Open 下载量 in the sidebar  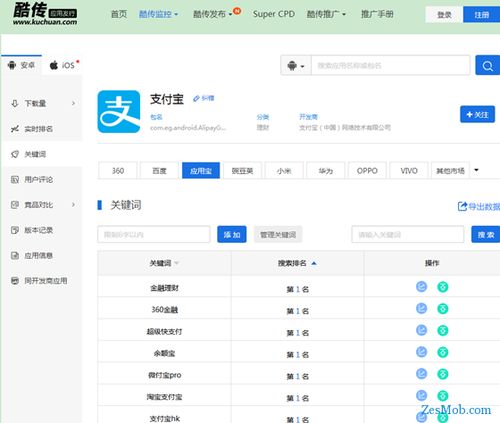point(35,103)
